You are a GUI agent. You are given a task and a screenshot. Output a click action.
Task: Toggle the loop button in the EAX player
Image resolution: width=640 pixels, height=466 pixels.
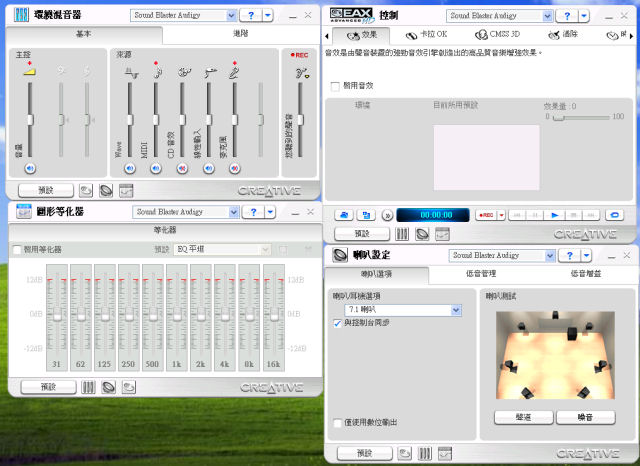[615, 215]
